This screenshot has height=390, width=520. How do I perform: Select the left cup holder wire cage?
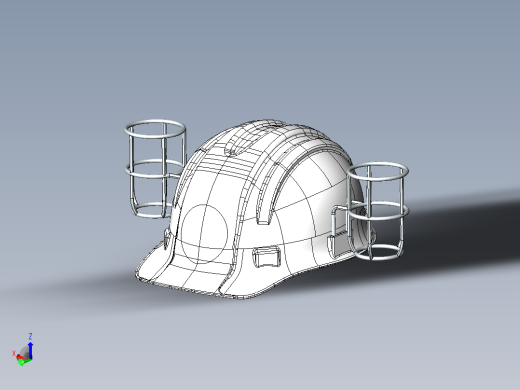tap(155, 169)
